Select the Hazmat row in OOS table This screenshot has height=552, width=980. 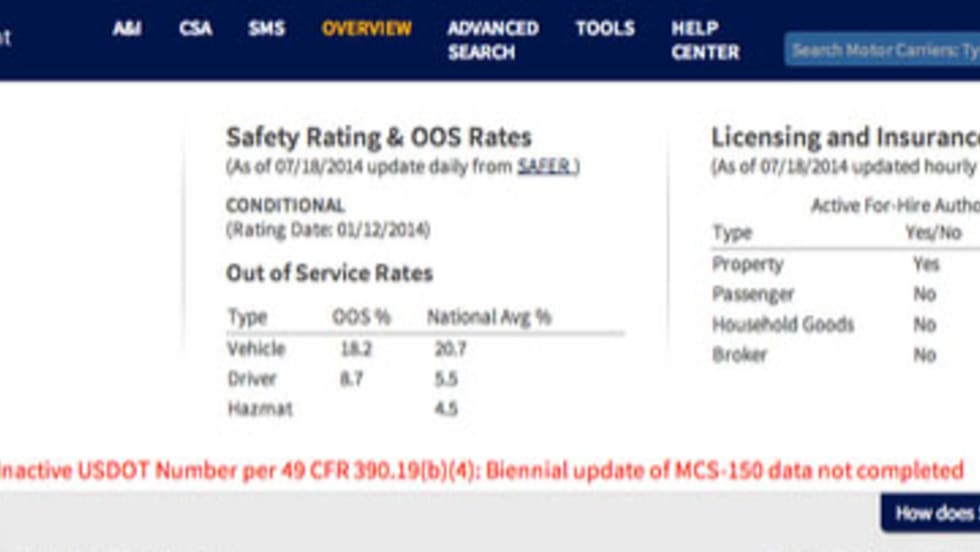click(260, 409)
